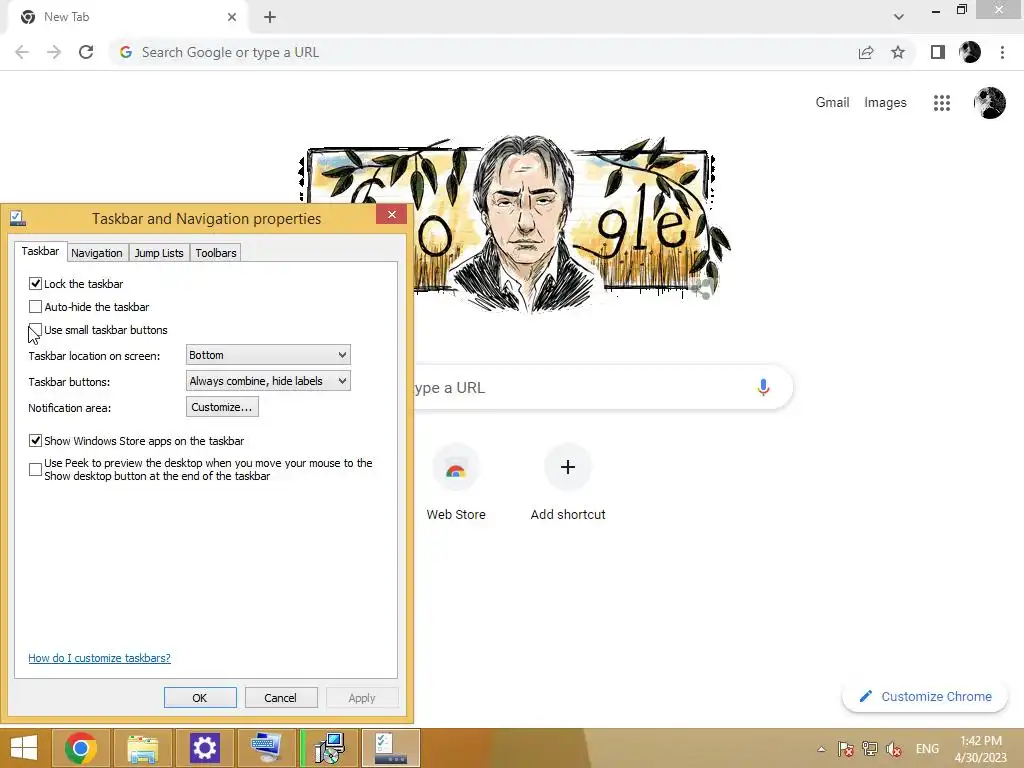The height and width of the screenshot is (768, 1024).
Task: Open the clock and date
Action: (x=981, y=749)
